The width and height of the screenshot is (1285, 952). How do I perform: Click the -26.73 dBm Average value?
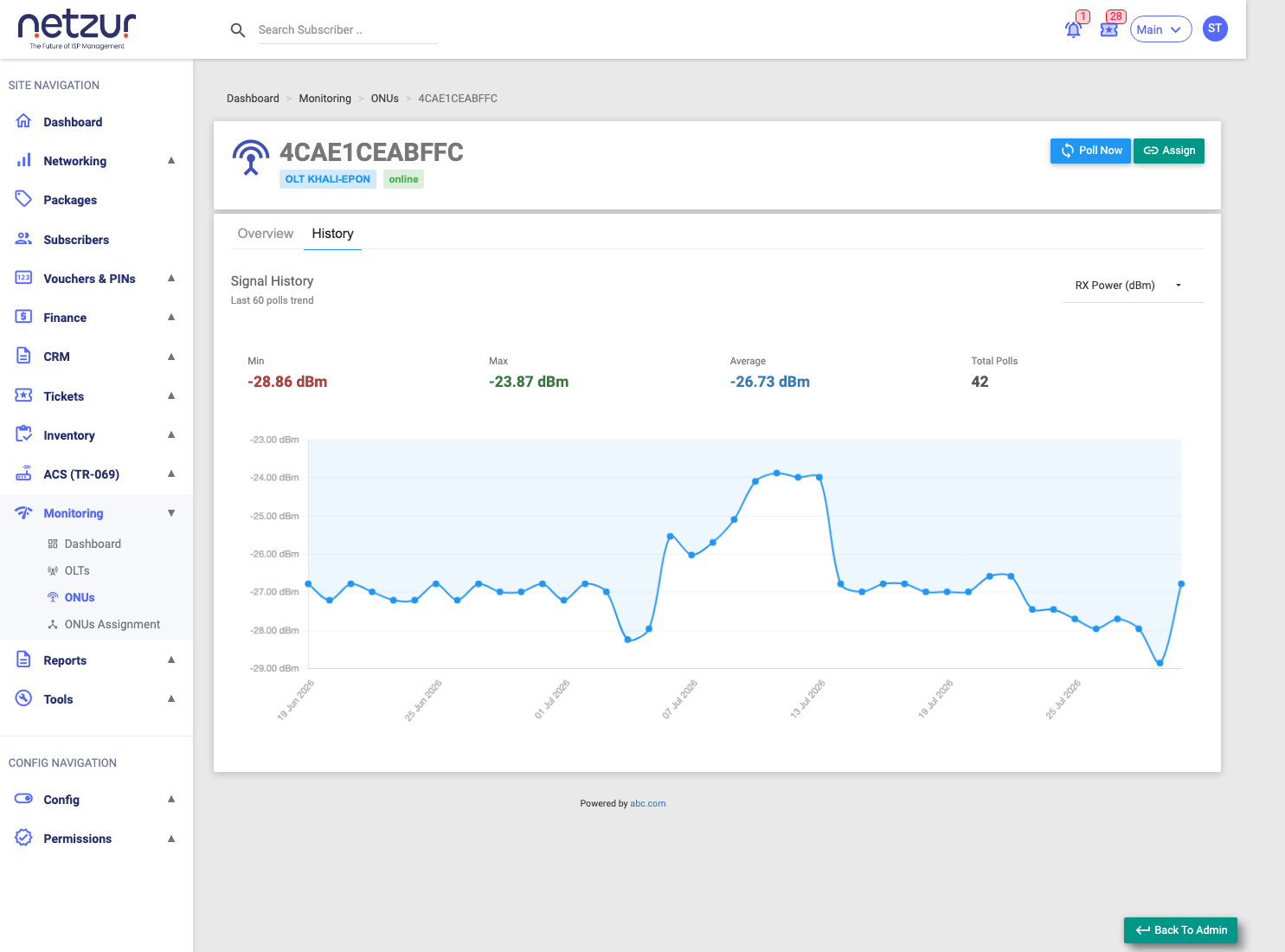click(770, 382)
